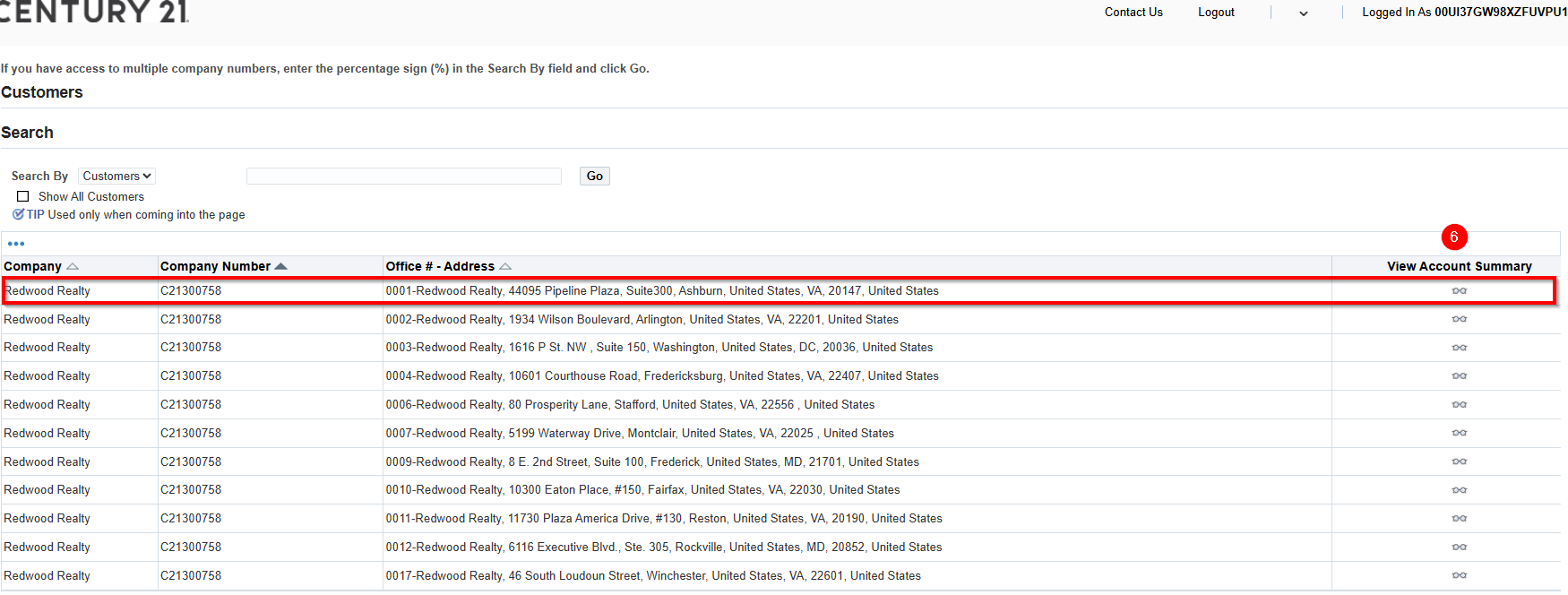Image resolution: width=1568 pixels, height=595 pixels.
Task: View account summary for office 0006 Stafford
Action: pyautogui.click(x=1460, y=405)
